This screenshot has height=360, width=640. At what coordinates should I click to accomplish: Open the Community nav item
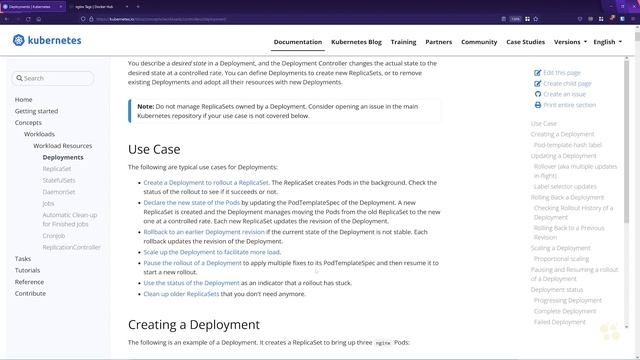pos(479,42)
